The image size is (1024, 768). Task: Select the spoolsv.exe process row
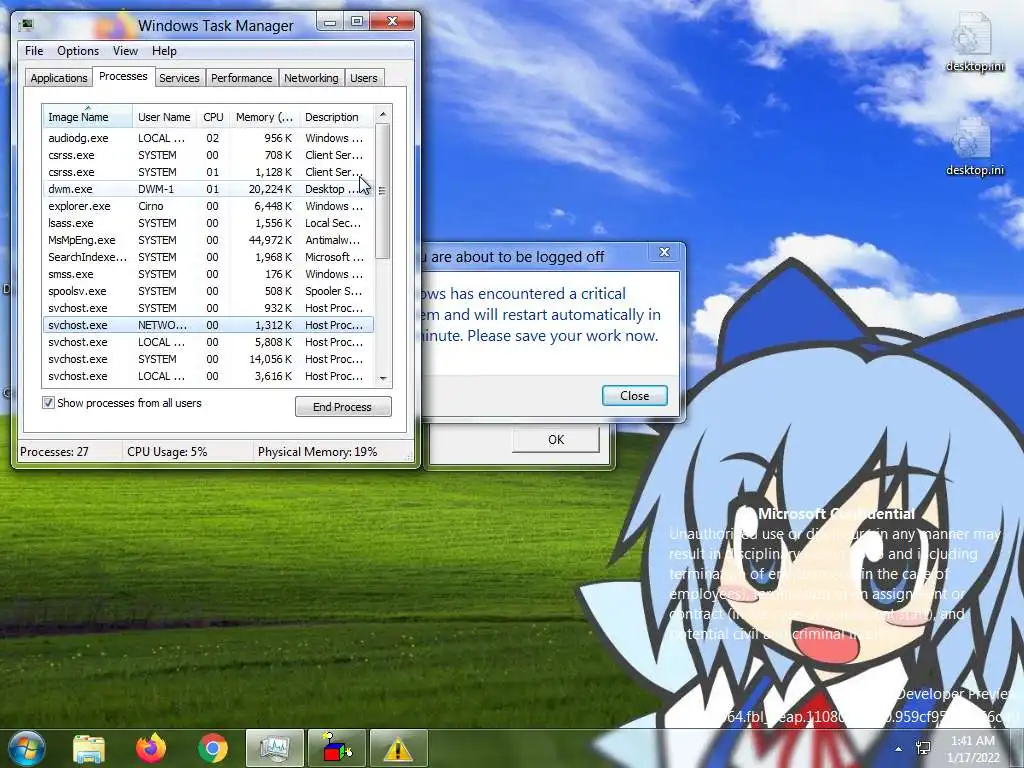[x=208, y=291]
